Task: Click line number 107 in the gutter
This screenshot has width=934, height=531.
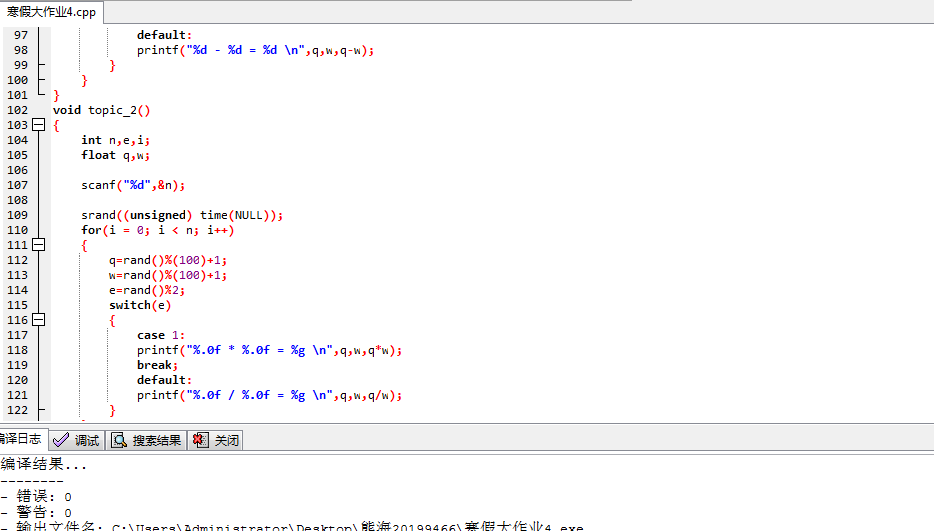Action: coord(17,185)
